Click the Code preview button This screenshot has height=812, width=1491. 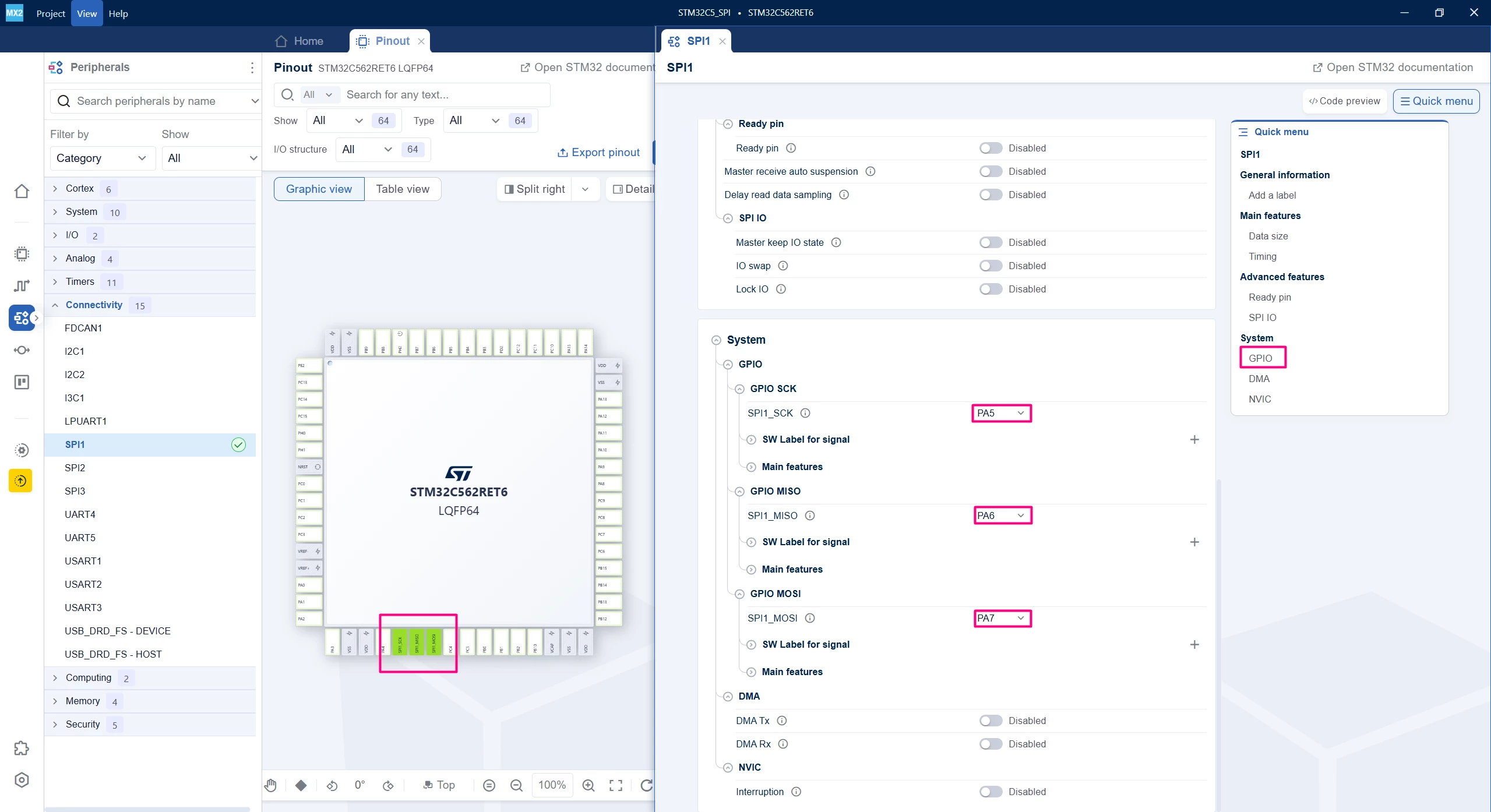point(1345,101)
